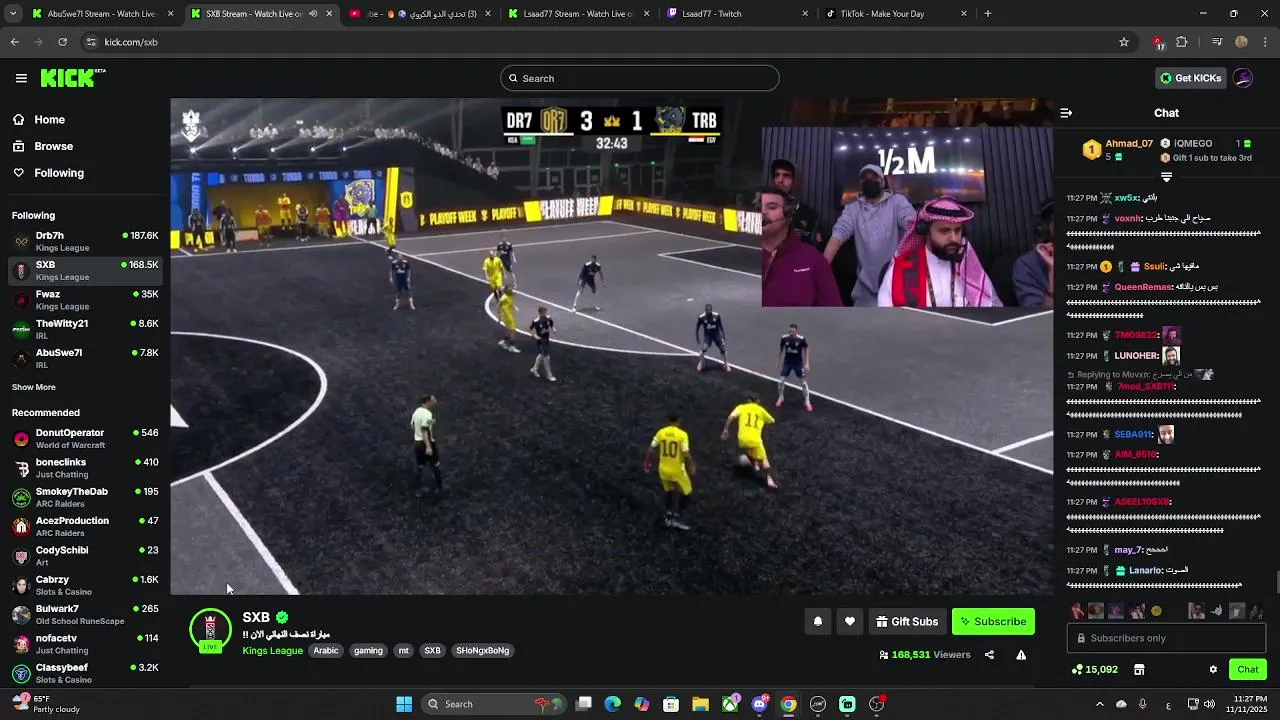Click the green Chat send button
The height and width of the screenshot is (720, 1280).
[x=1248, y=669]
